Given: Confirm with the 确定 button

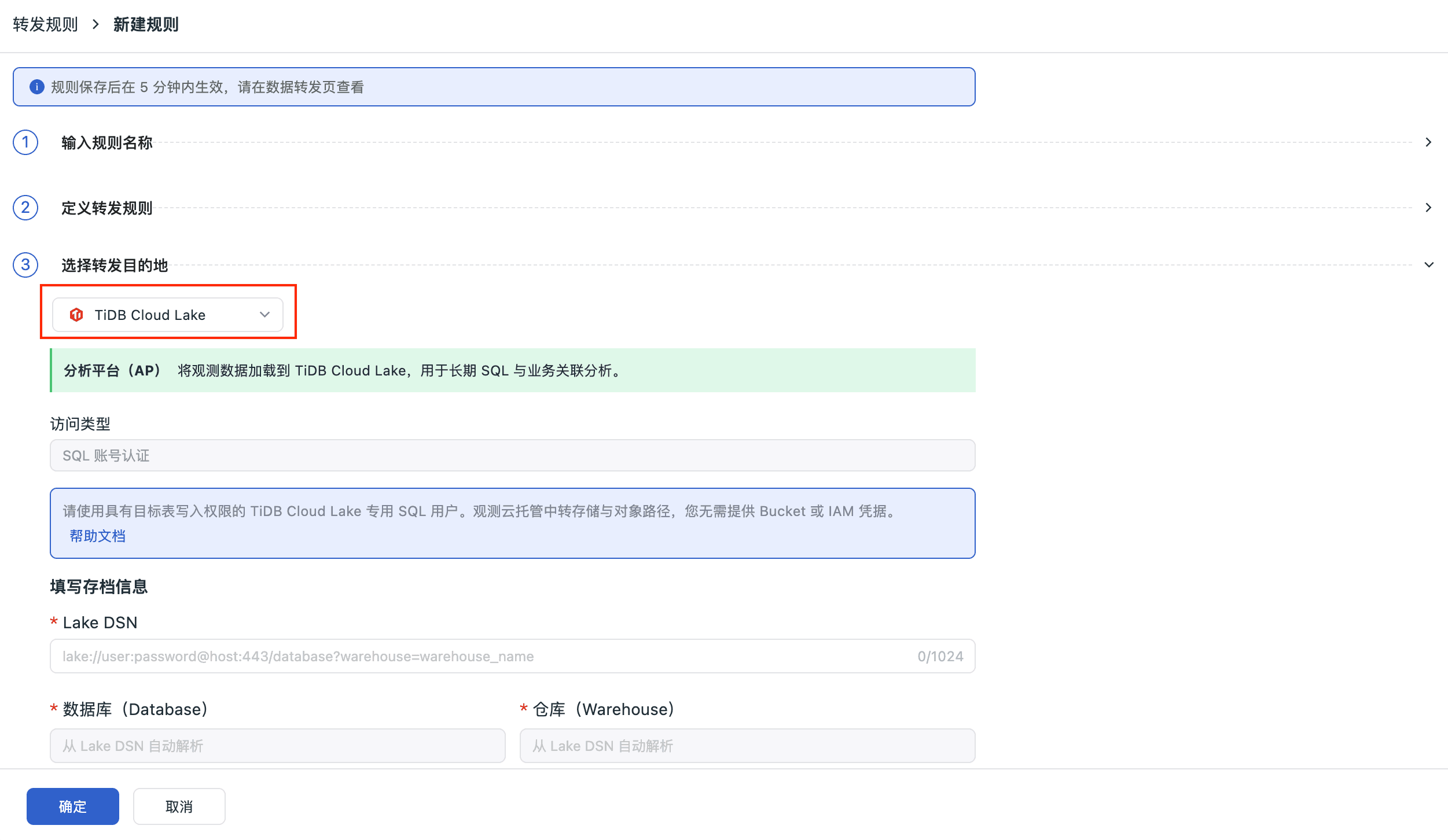Looking at the screenshot, I should [x=73, y=806].
